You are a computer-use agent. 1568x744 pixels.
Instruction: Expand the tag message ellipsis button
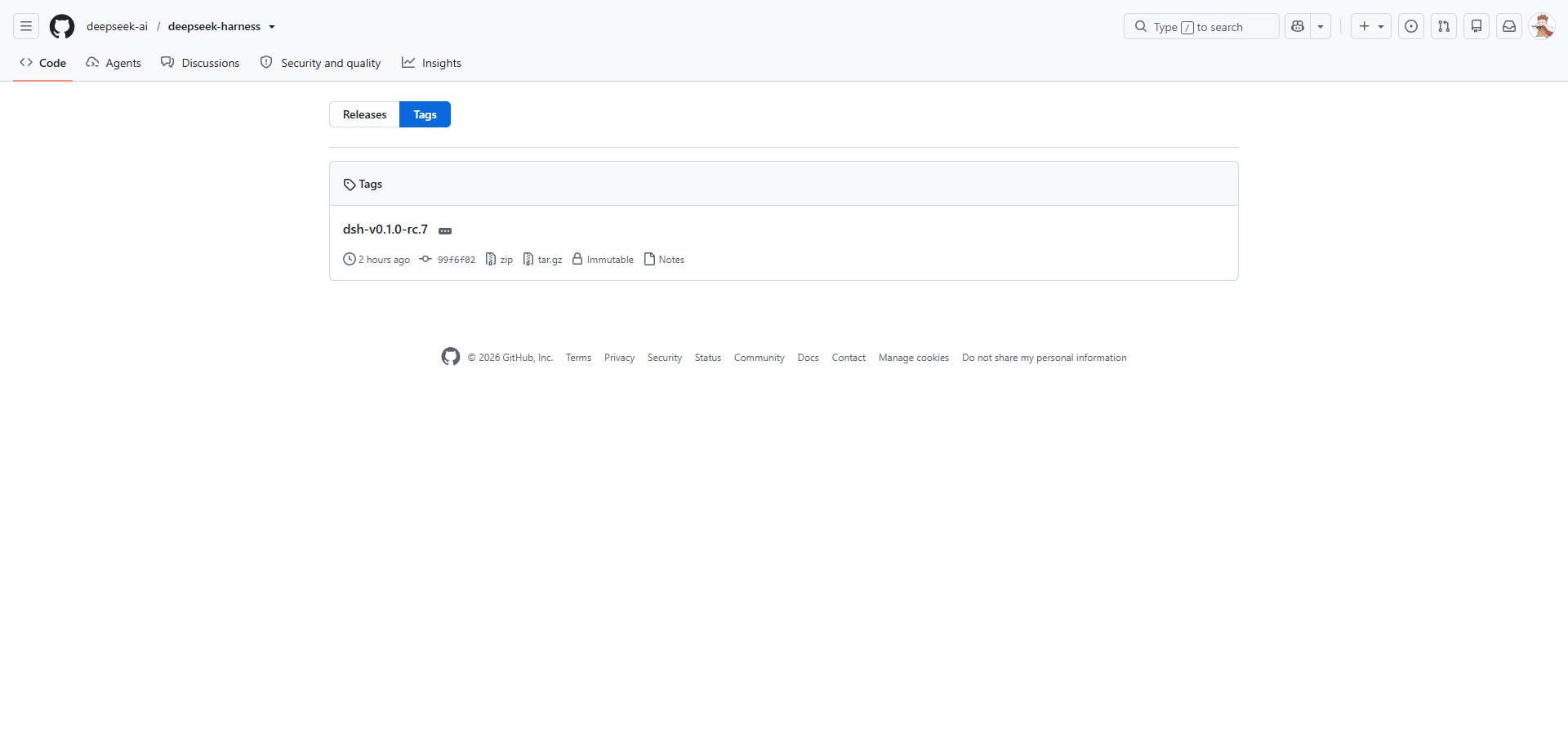tap(445, 231)
